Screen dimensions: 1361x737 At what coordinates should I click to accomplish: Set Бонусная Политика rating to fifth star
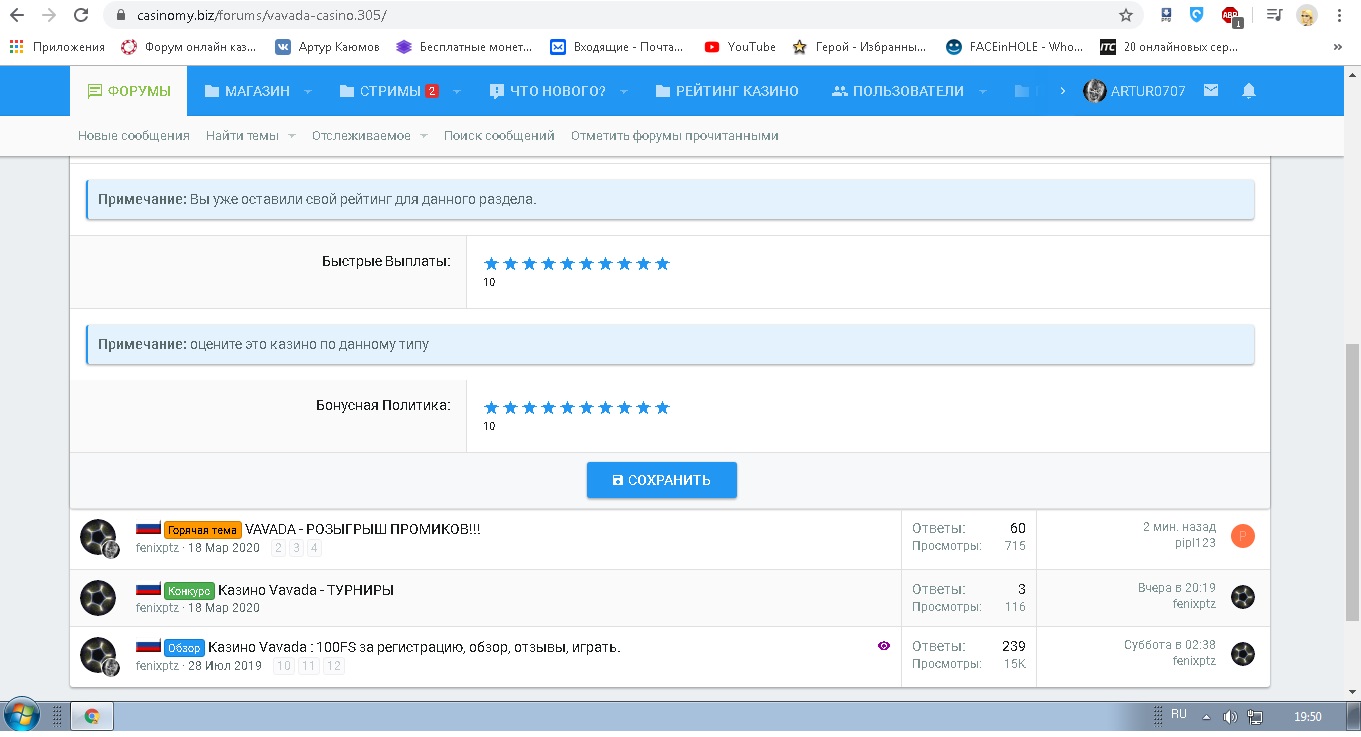567,408
